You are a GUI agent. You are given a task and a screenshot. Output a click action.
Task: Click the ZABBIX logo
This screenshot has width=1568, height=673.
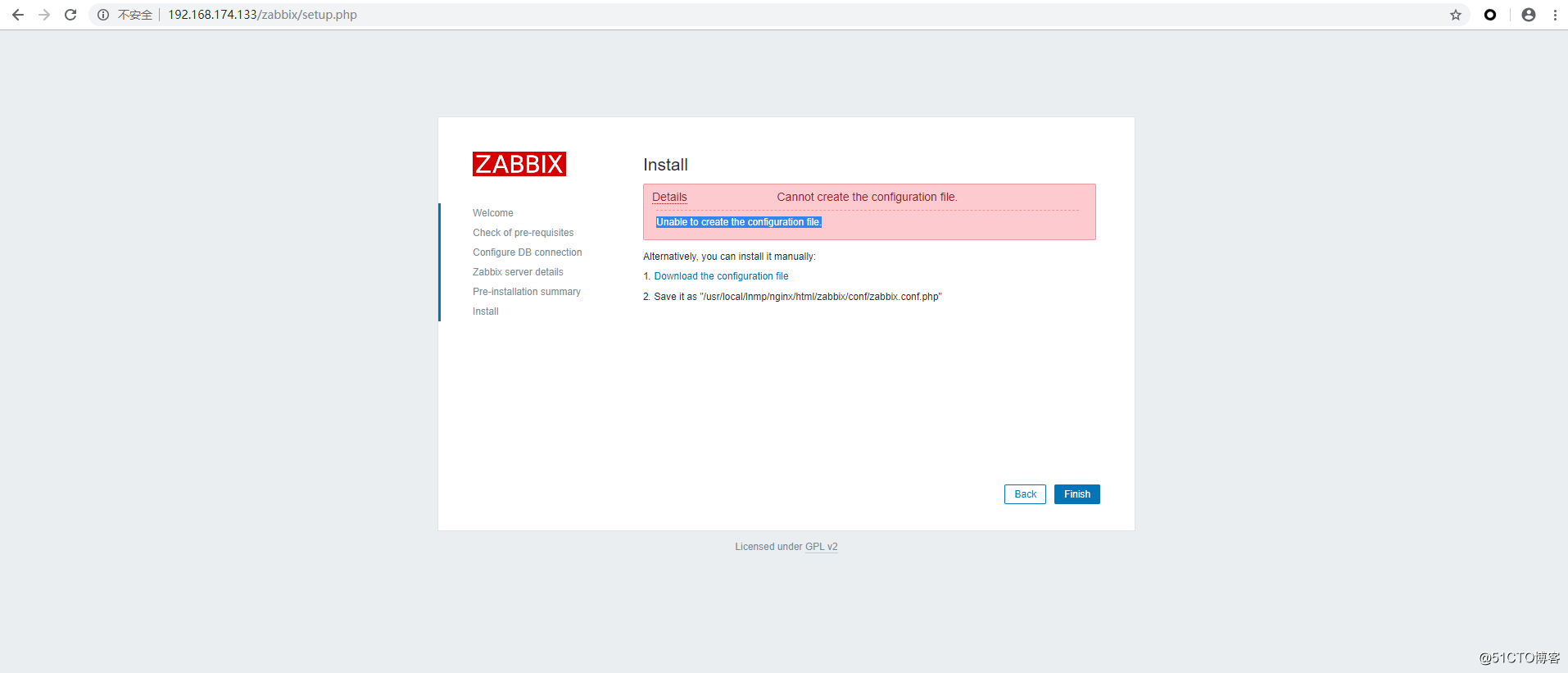coord(519,164)
